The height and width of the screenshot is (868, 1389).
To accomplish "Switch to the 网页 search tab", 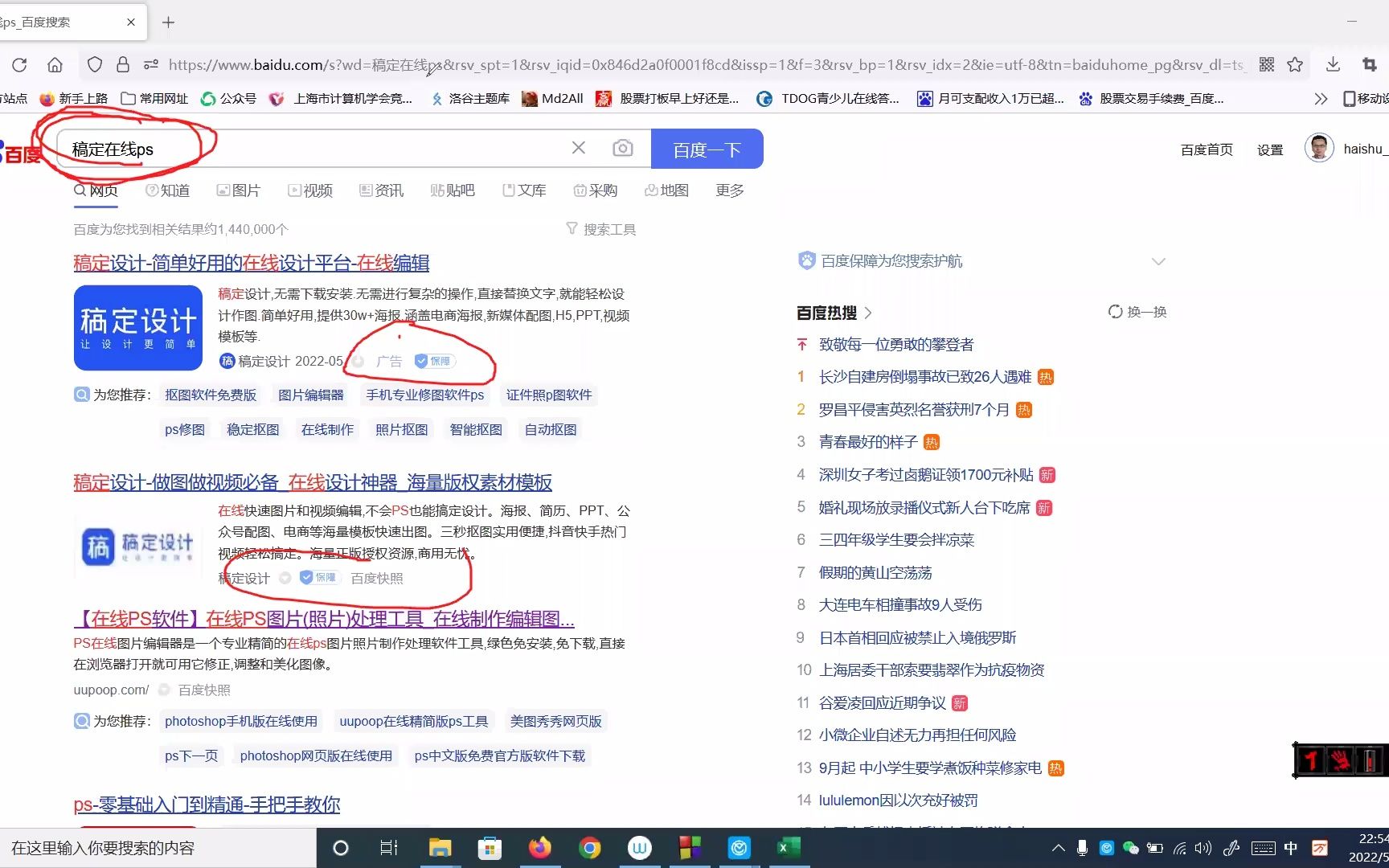I will (96, 190).
